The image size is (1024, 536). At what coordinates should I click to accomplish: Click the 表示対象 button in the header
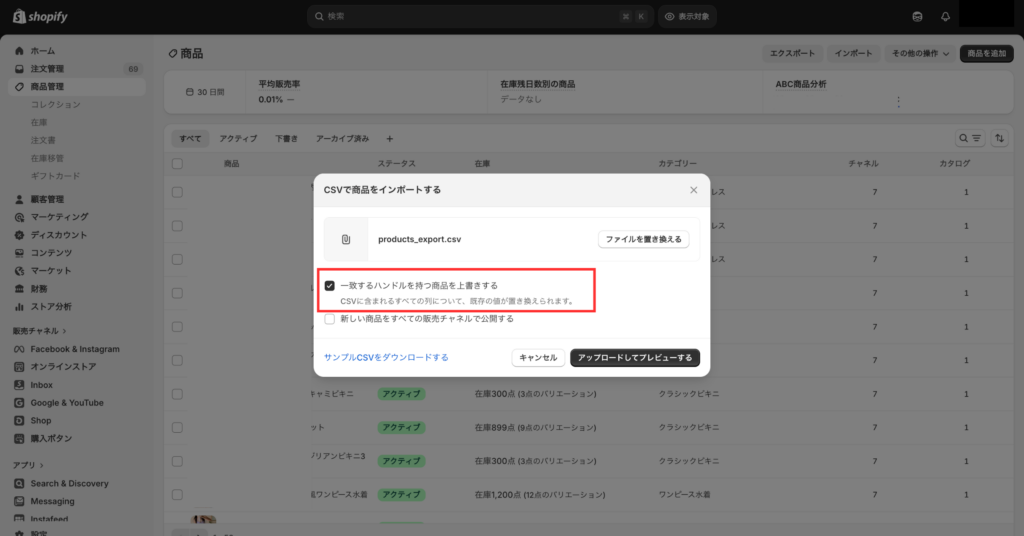tap(687, 16)
